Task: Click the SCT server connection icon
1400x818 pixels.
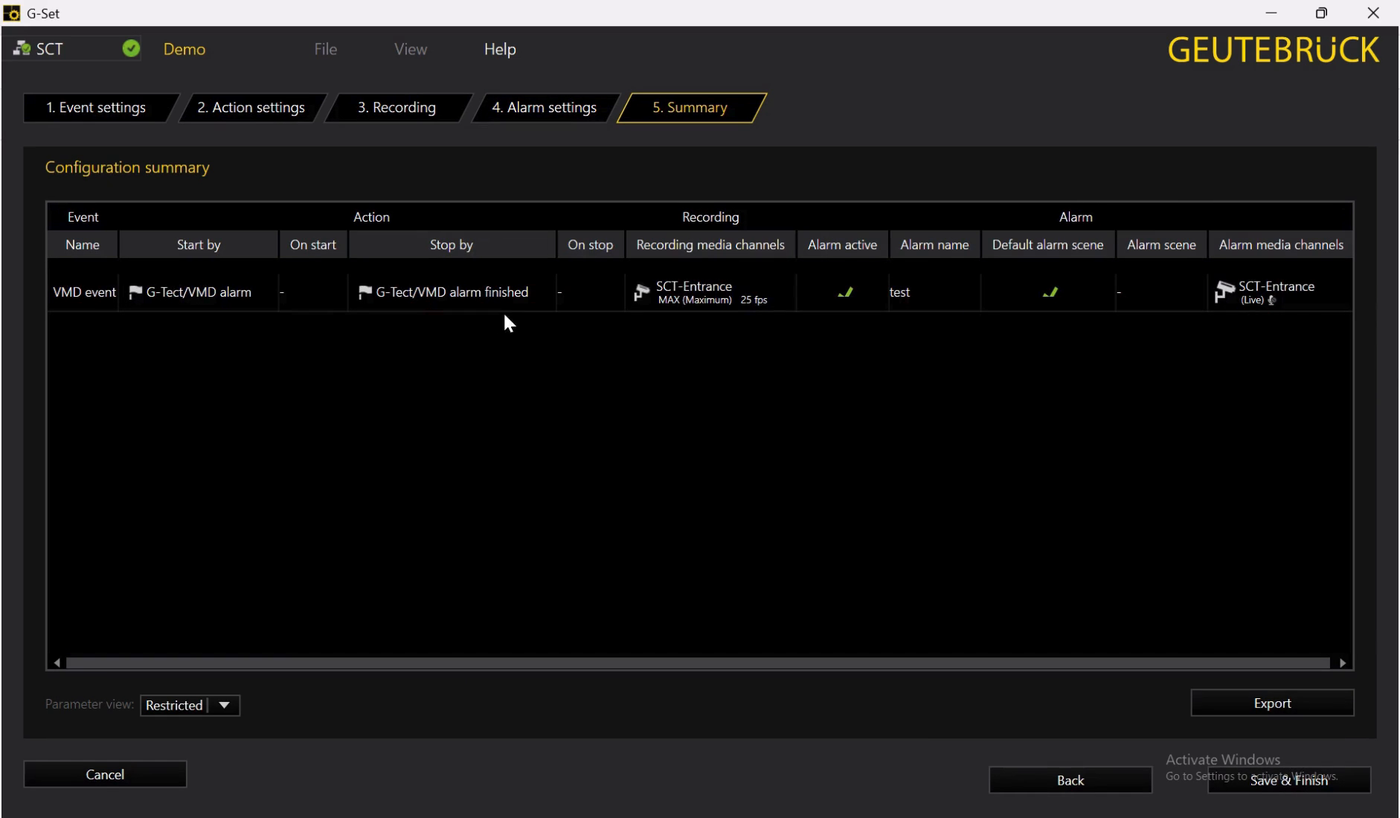Action: [22, 49]
